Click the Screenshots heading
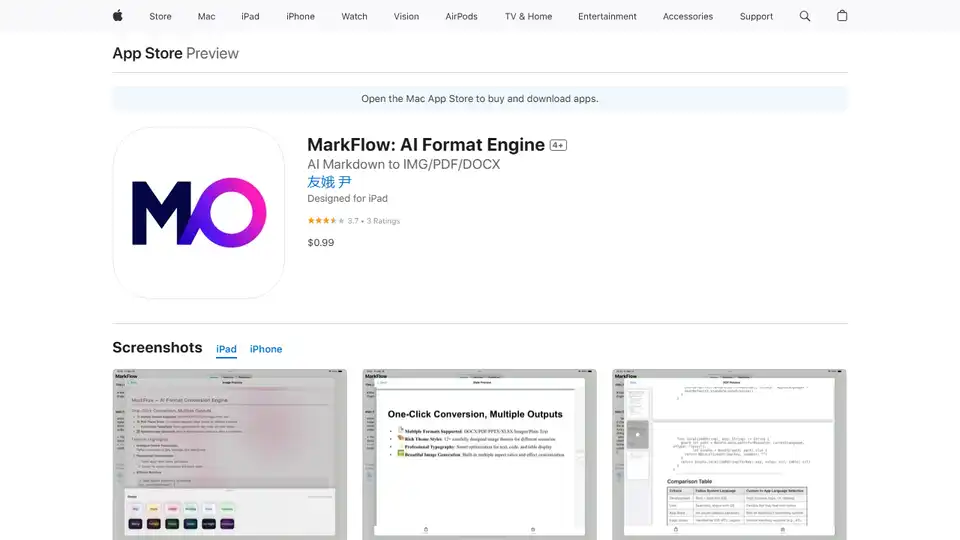The width and height of the screenshot is (960, 540). click(x=157, y=348)
